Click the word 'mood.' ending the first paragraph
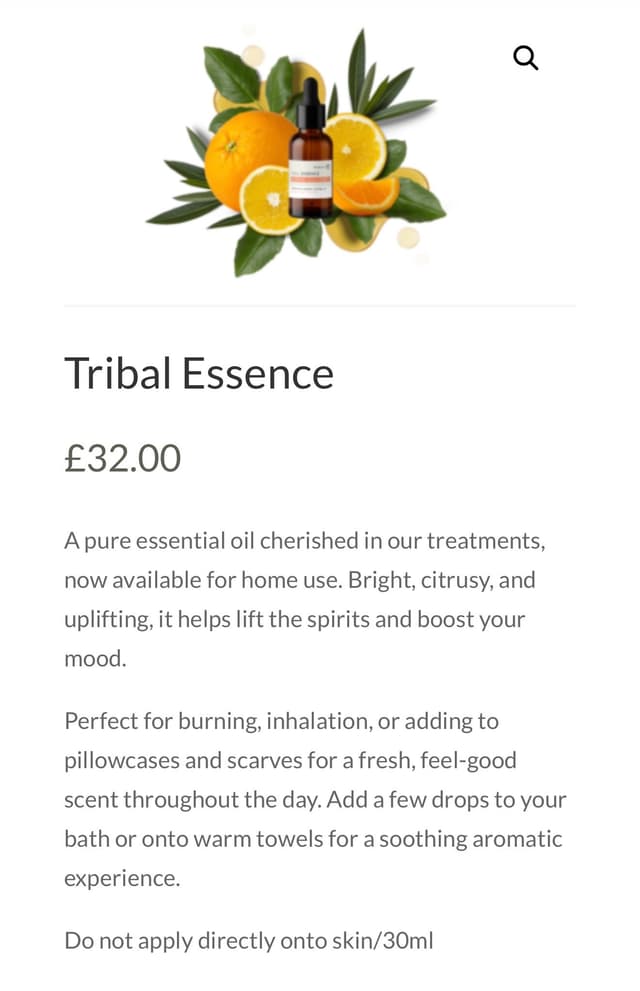 coord(96,659)
